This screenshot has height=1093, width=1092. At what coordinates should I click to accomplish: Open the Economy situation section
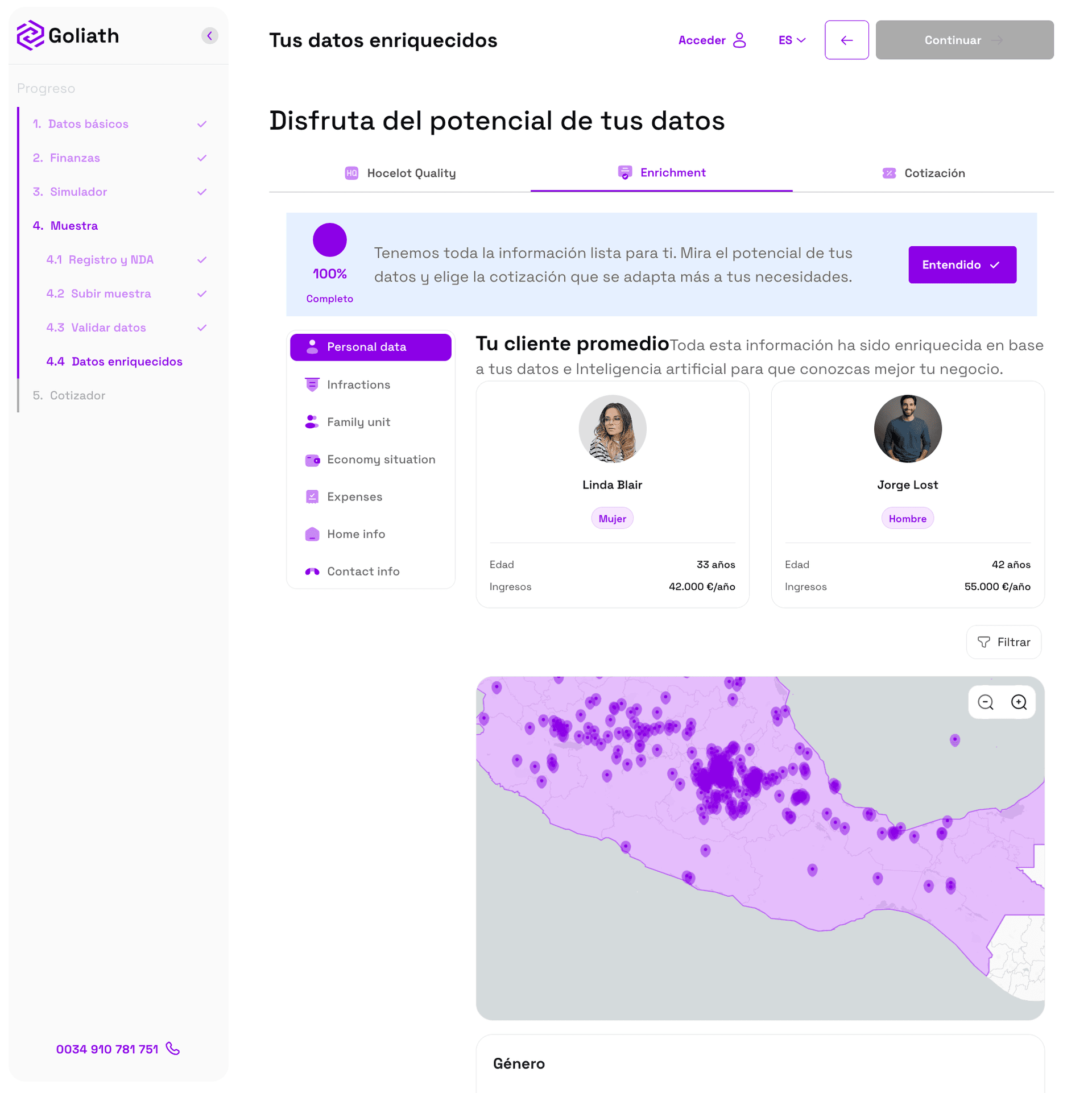click(x=380, y=459)
